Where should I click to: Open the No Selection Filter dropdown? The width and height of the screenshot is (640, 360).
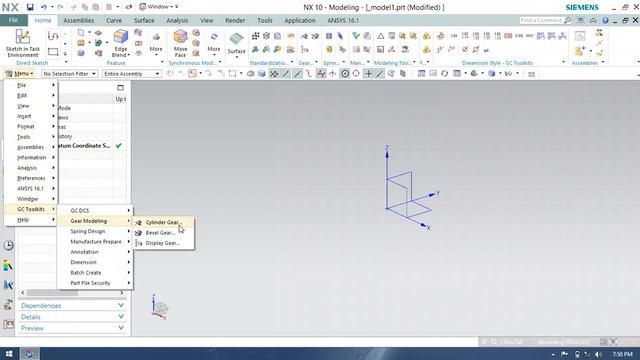tap(69, 73)
